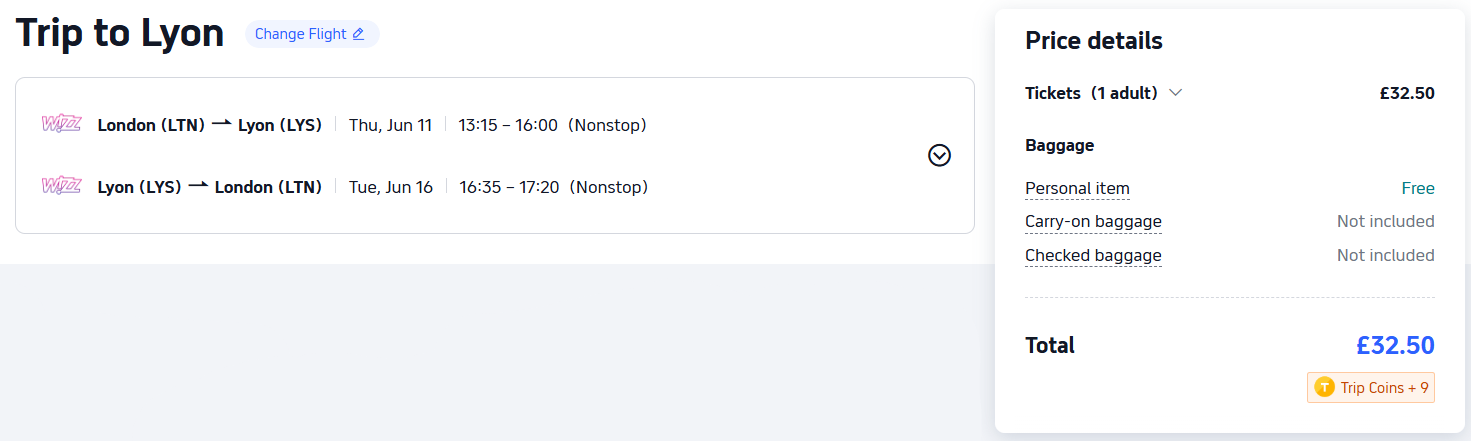Click the Thu, Jun 11 departure date
Viewport: 1471px width, 441px height.
pyautogui.click(x=390, y=125)
